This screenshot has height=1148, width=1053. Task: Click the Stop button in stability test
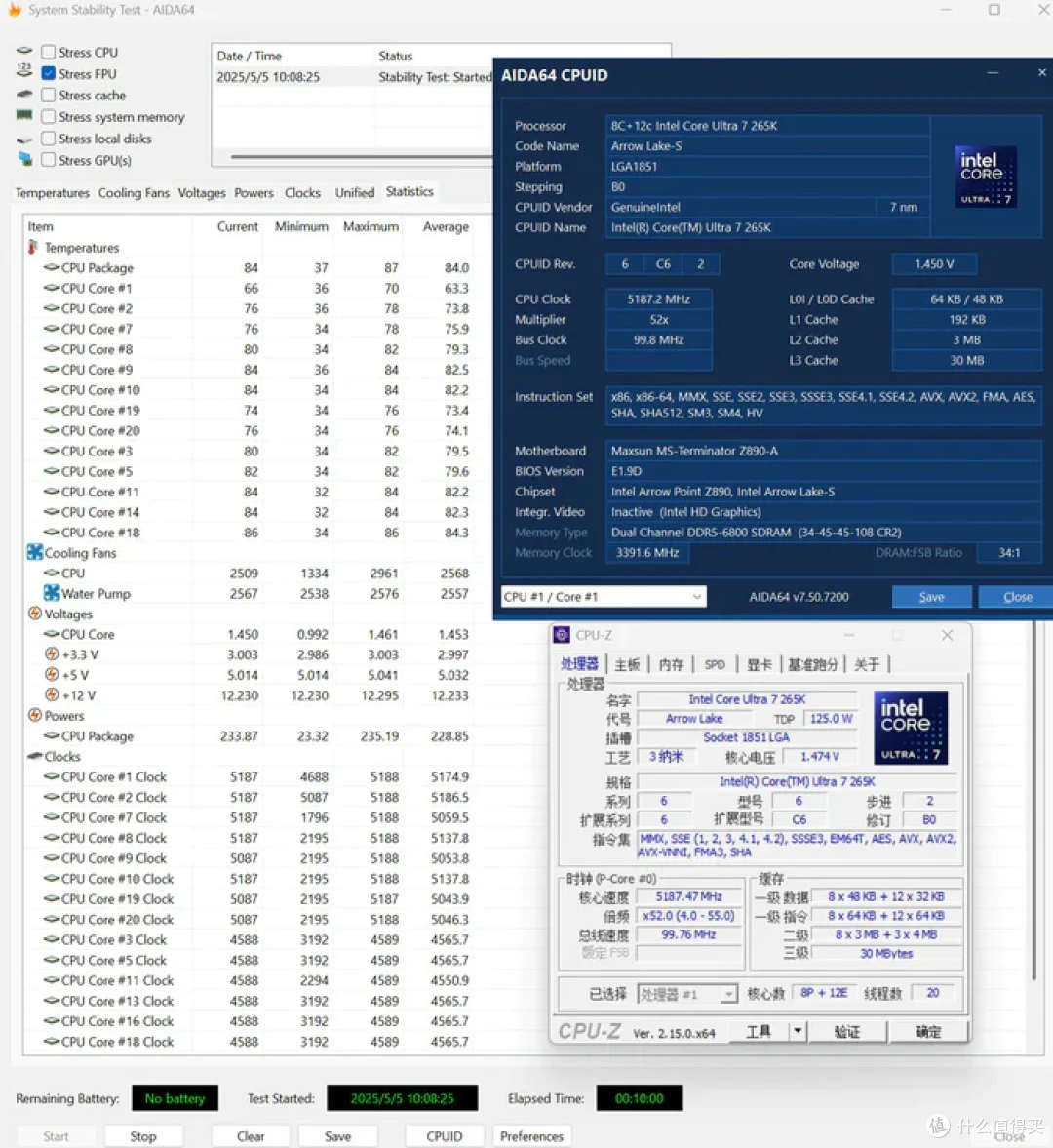click(142, 1136)
